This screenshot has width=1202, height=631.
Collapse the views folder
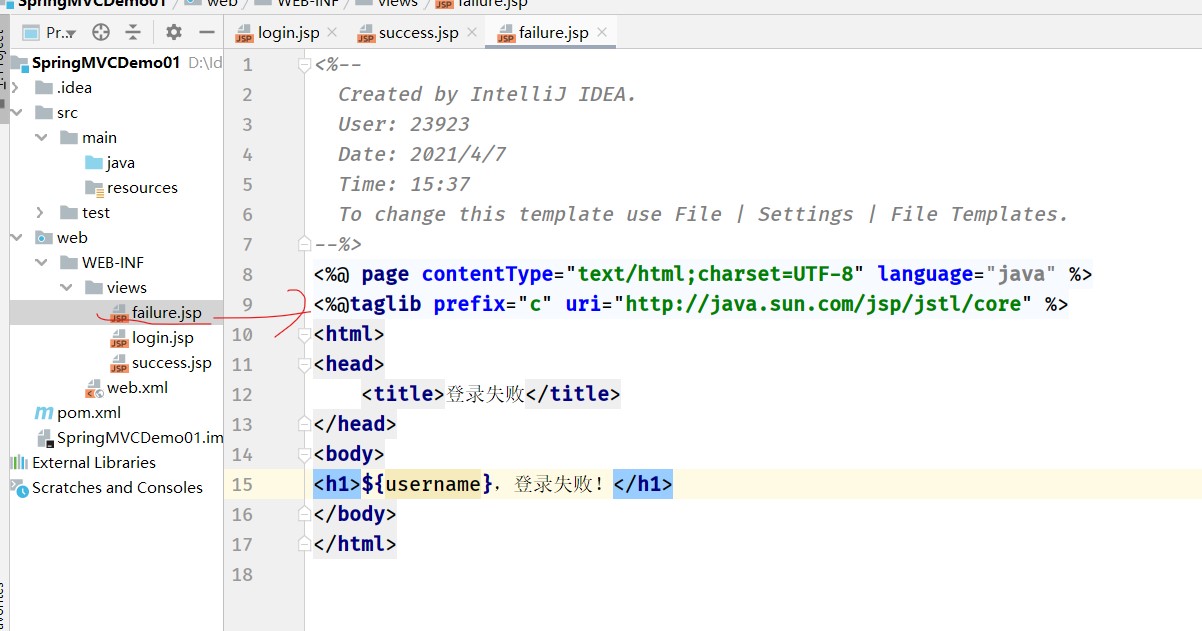click(66, 287)
